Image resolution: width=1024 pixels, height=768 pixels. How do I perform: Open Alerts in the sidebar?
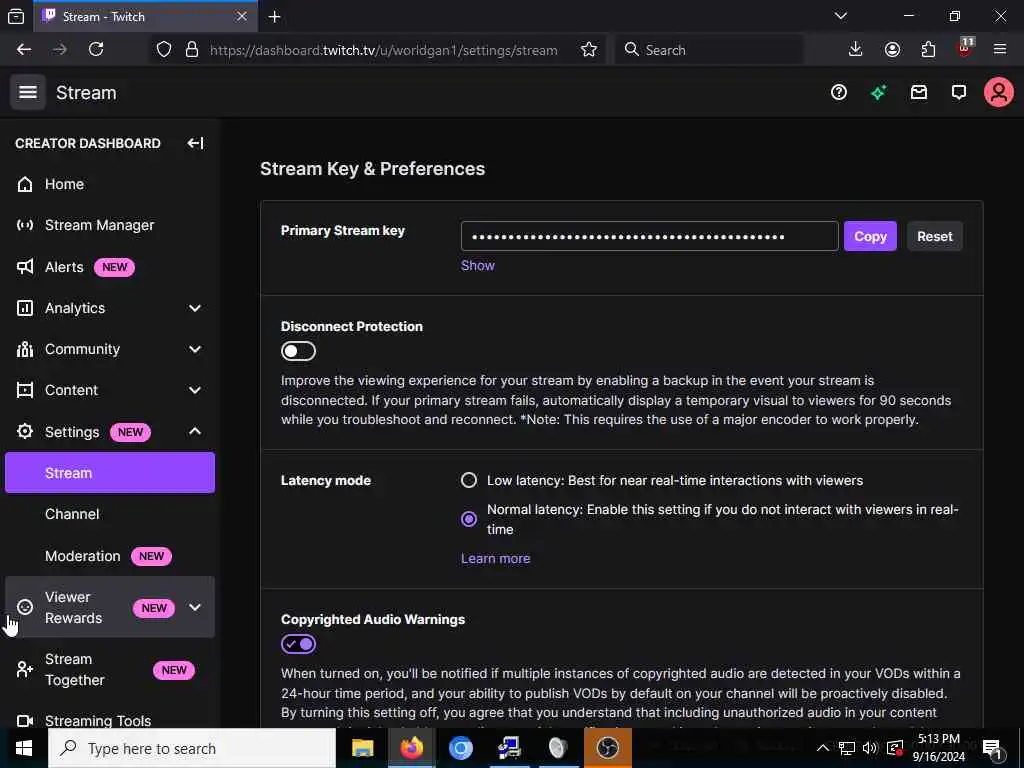click(x=110, y=267)
